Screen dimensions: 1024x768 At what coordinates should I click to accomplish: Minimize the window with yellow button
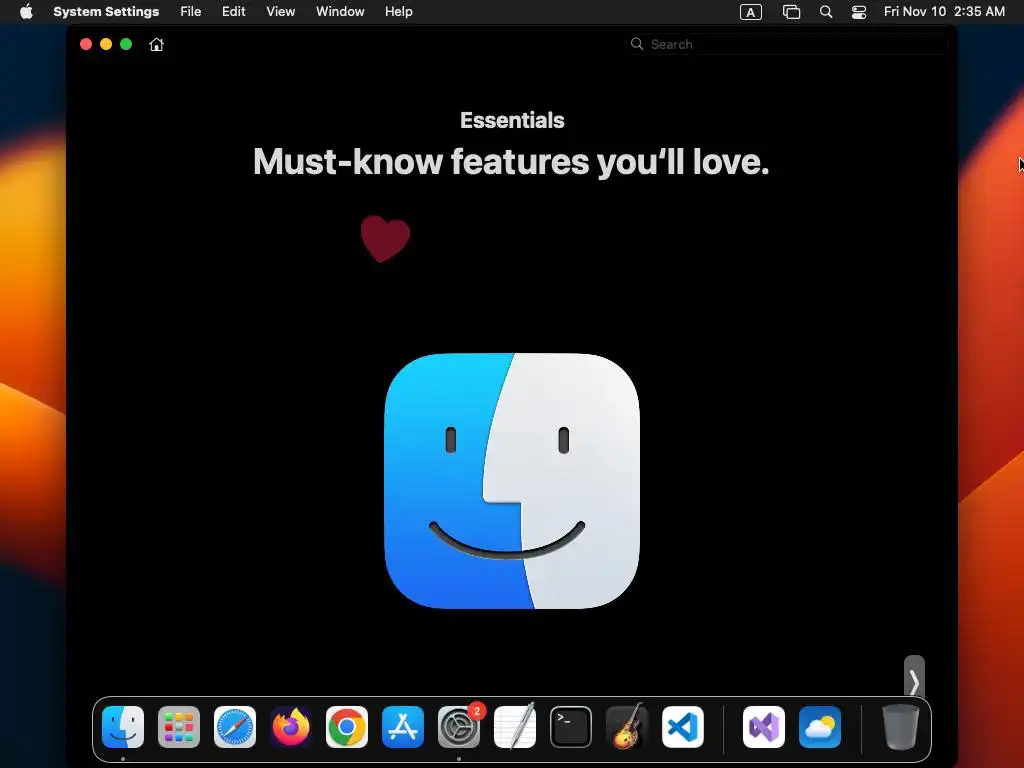pyautogui.click(x=106, y=44)
